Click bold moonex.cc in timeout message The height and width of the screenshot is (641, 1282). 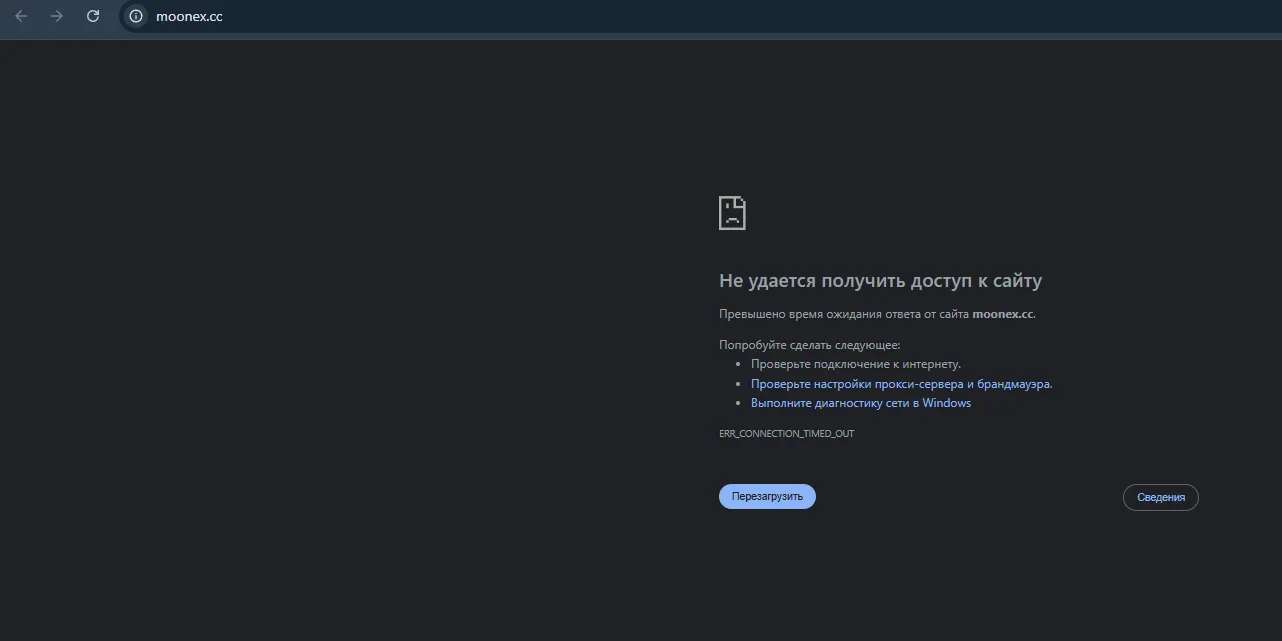(1003, 314)
